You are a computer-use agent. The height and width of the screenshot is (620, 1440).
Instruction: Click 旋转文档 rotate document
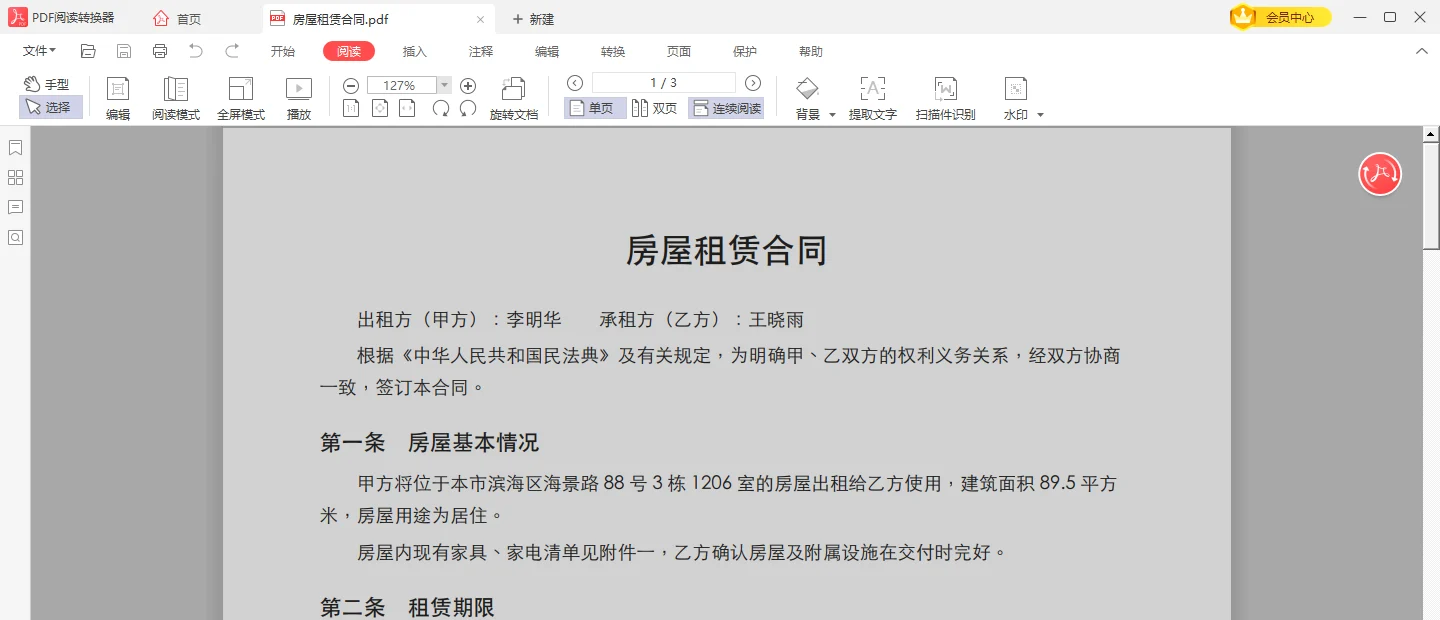pyautogui.click(x=514, y=99)
